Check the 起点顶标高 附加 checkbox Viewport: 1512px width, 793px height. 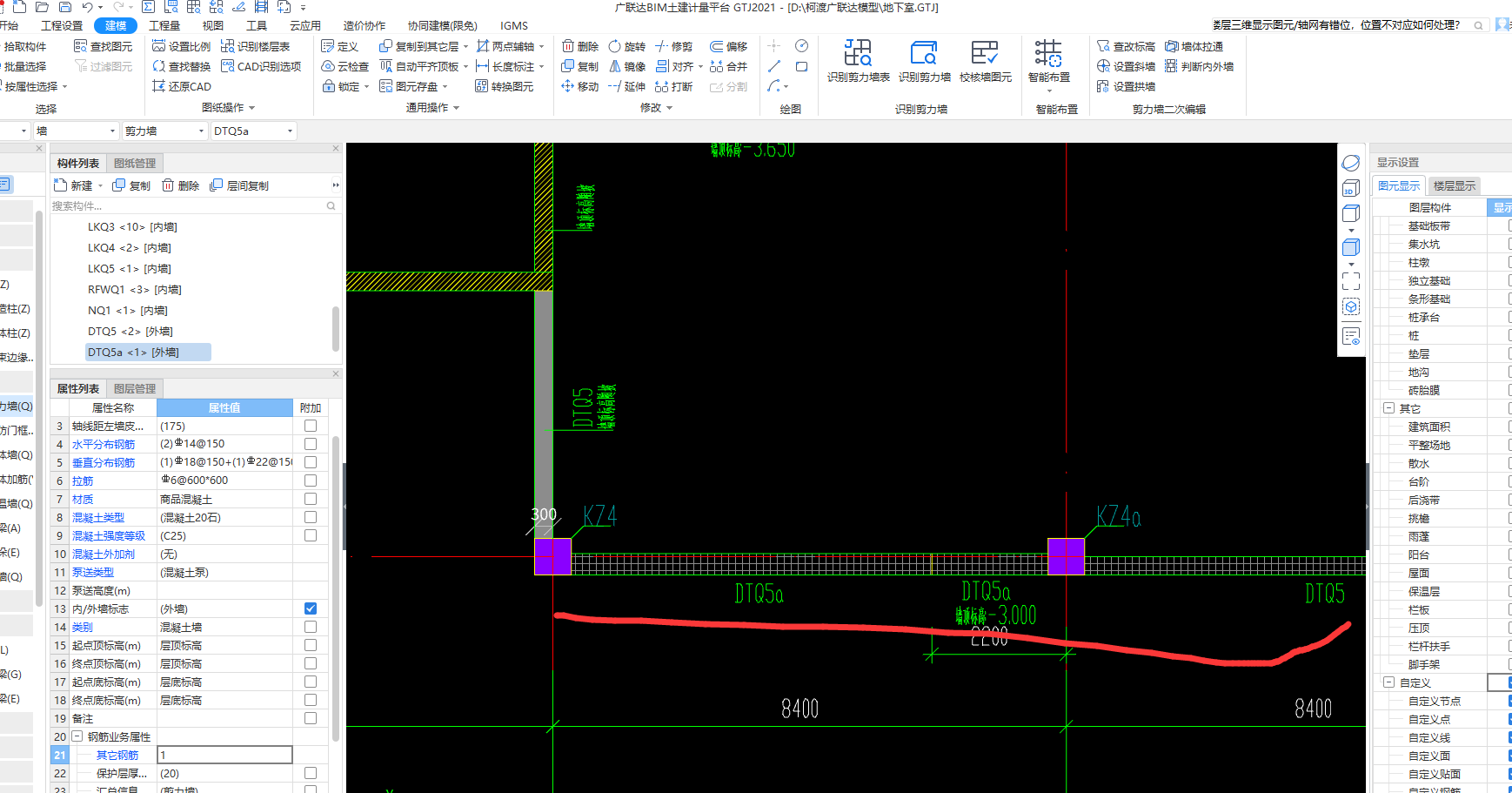point(311,645)
